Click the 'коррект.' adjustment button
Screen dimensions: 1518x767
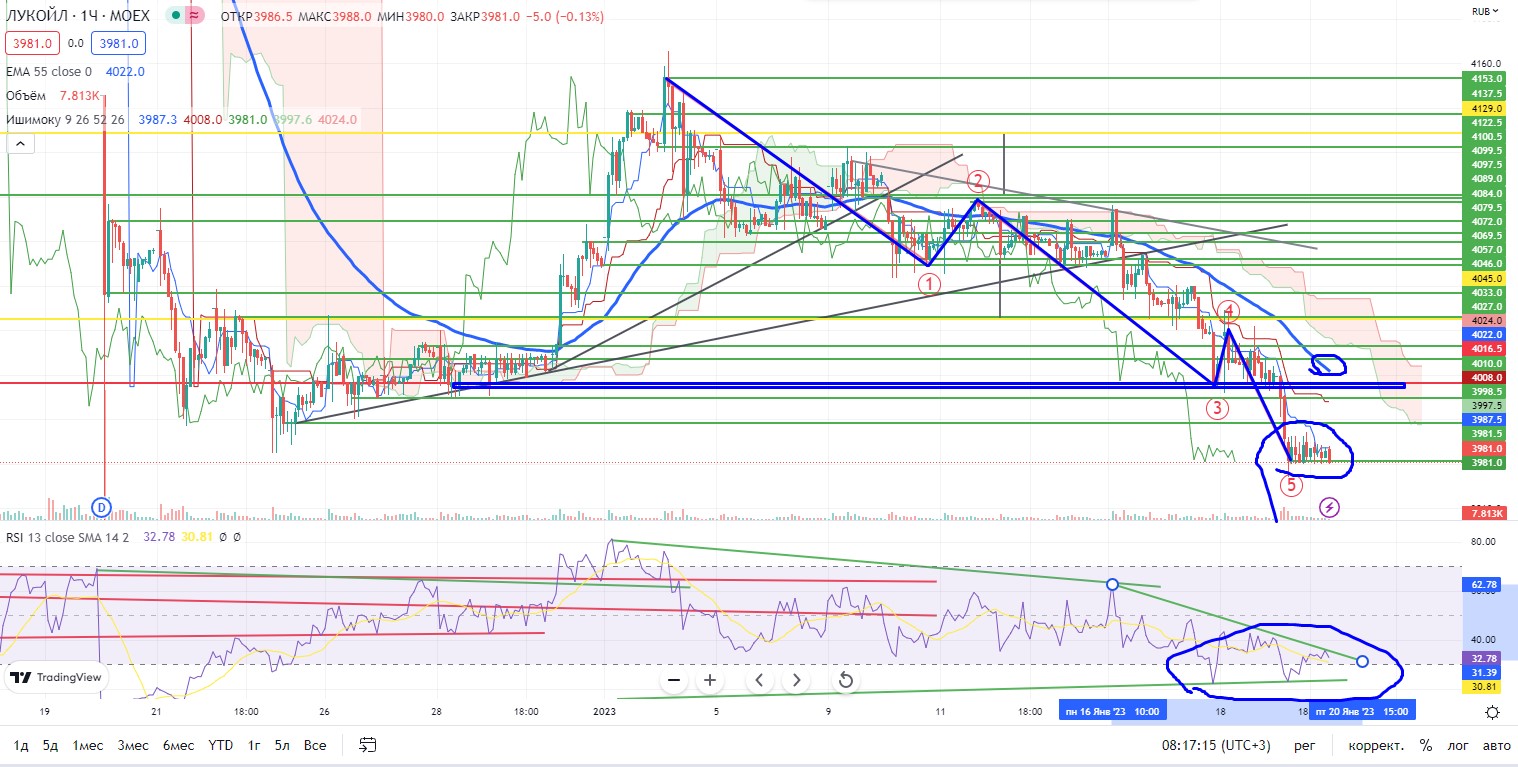pyautogui.click(x=1374, y=745)
